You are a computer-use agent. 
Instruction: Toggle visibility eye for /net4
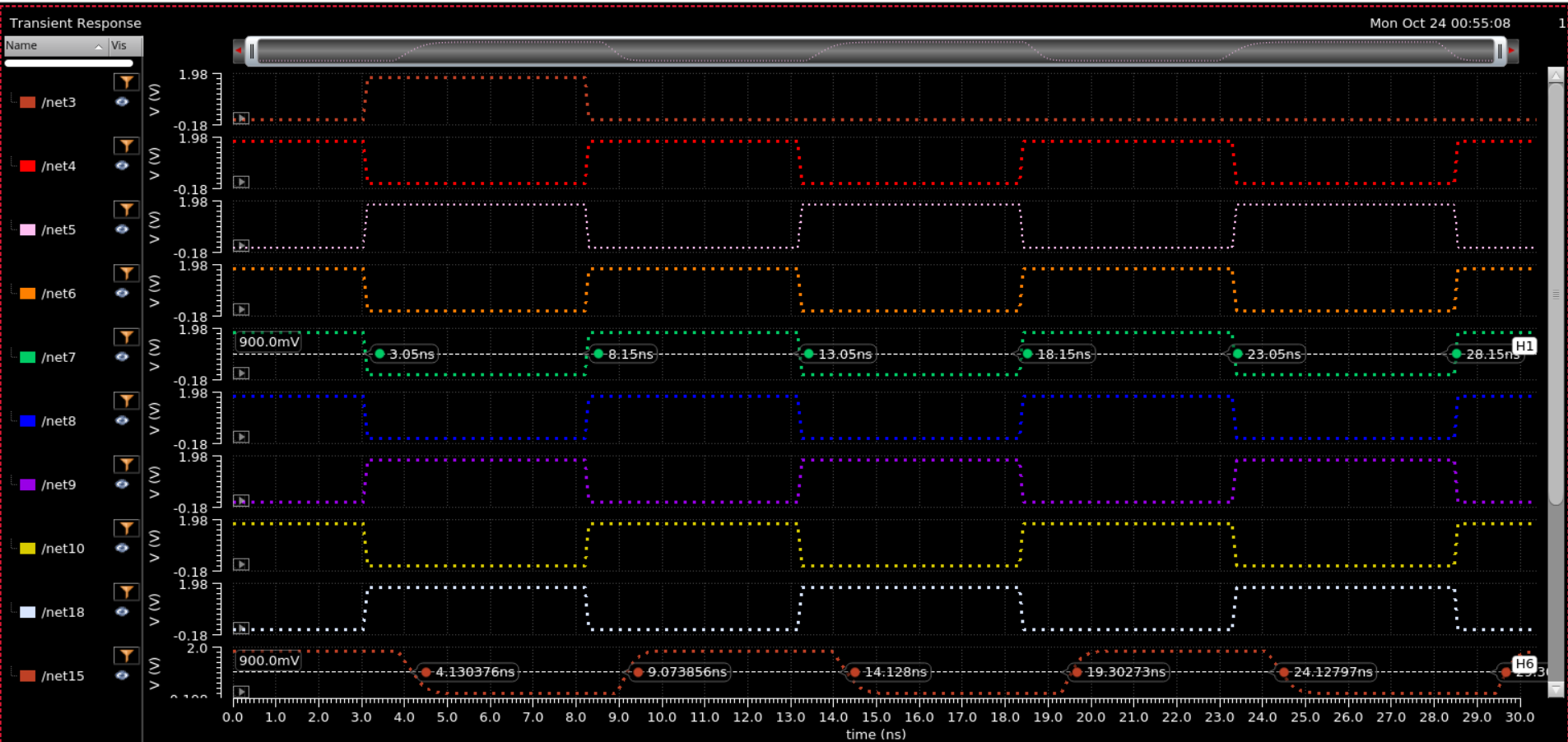(x=122, y=165)
